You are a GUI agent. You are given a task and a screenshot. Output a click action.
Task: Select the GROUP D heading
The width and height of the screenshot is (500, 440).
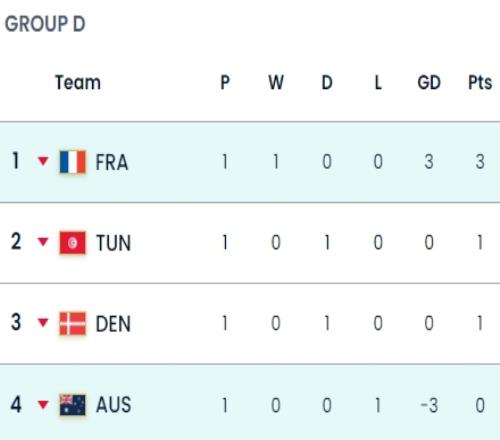(45, 24)
